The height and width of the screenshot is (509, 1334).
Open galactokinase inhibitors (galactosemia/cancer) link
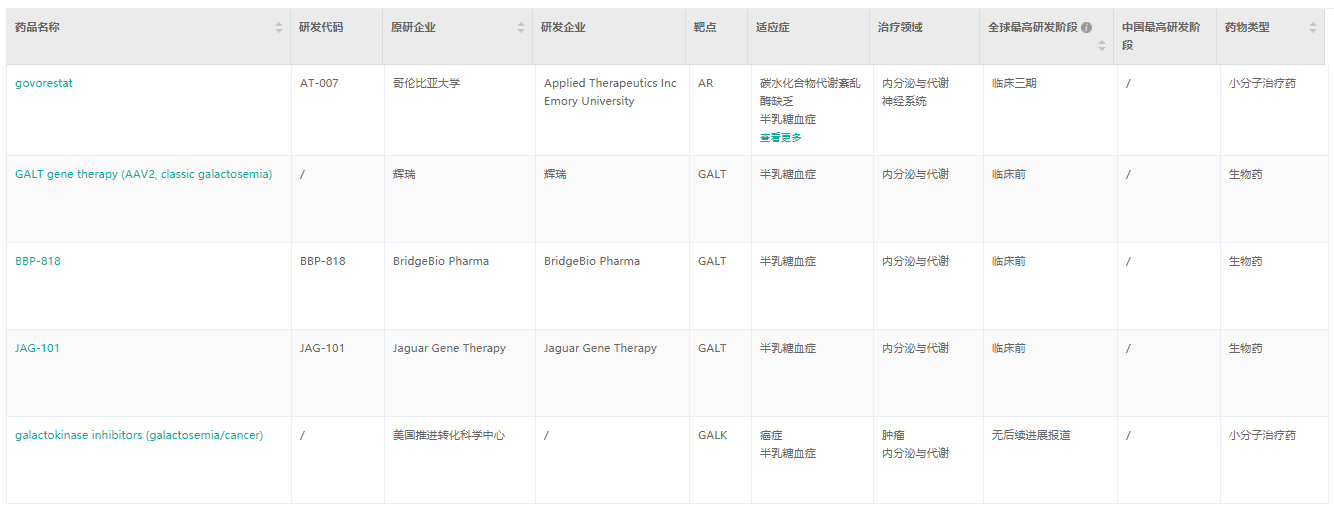pyautogui.click(x=139, y=435)
